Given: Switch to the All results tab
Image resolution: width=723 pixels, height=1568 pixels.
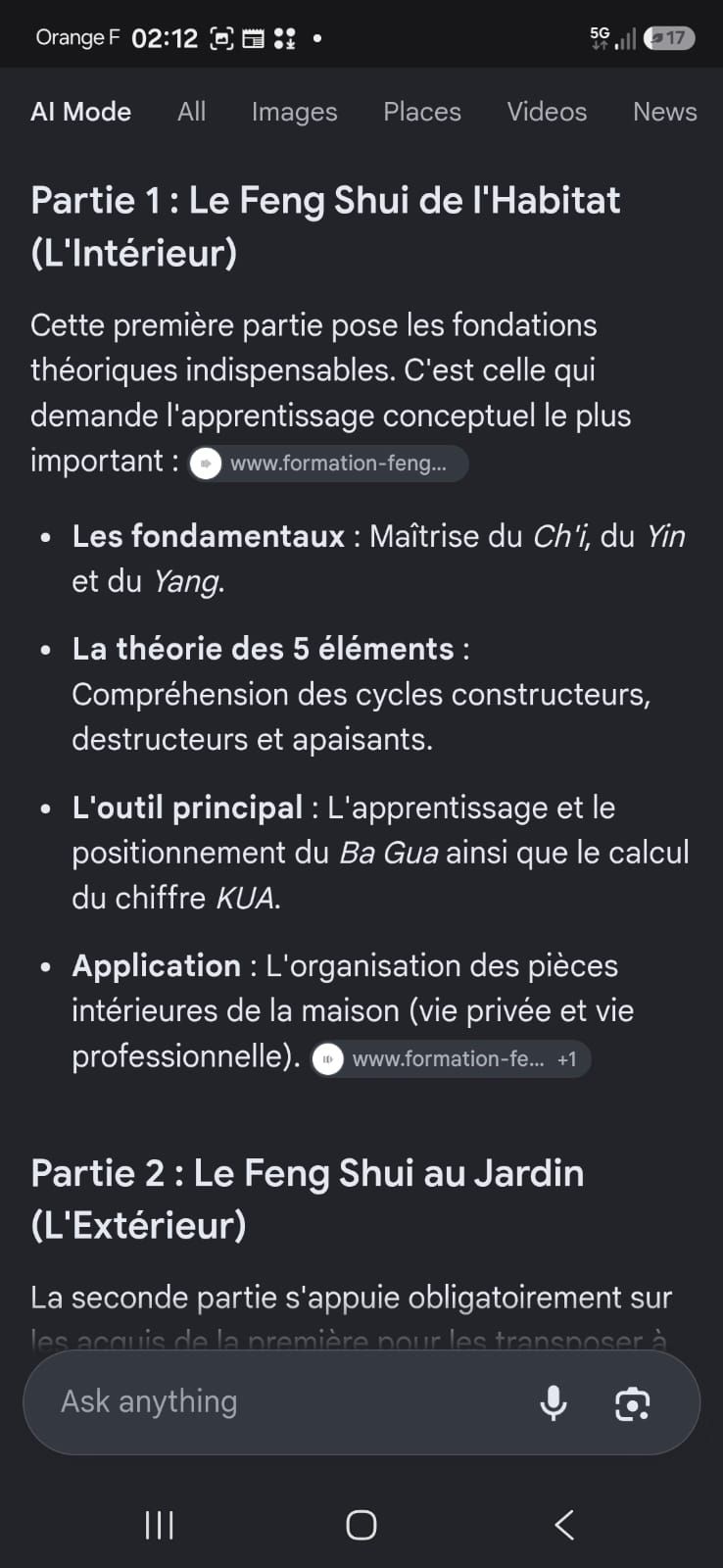Looking at the screenshot, I should pos(192,112).
